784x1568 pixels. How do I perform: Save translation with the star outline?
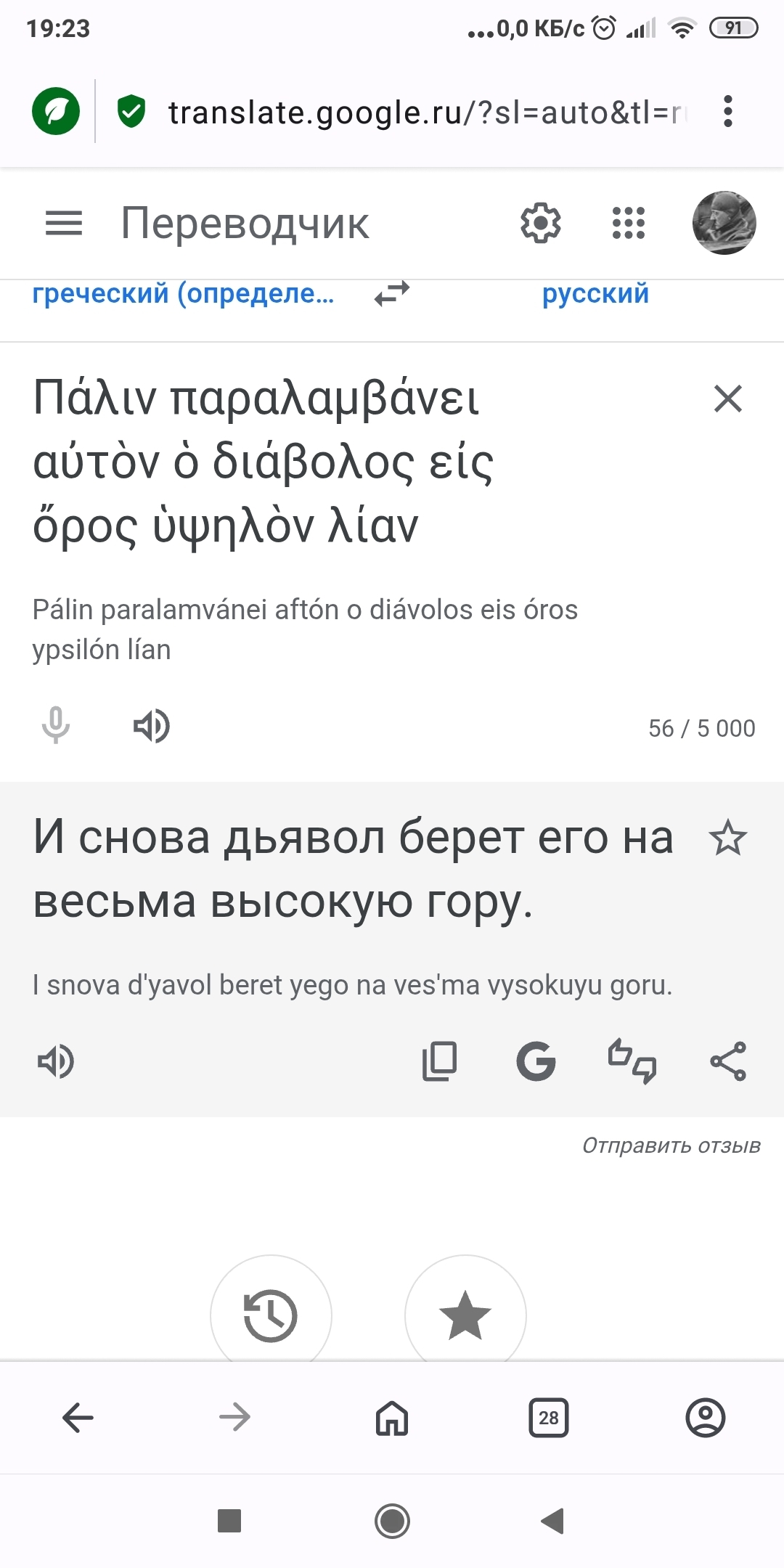pos(727,838)
